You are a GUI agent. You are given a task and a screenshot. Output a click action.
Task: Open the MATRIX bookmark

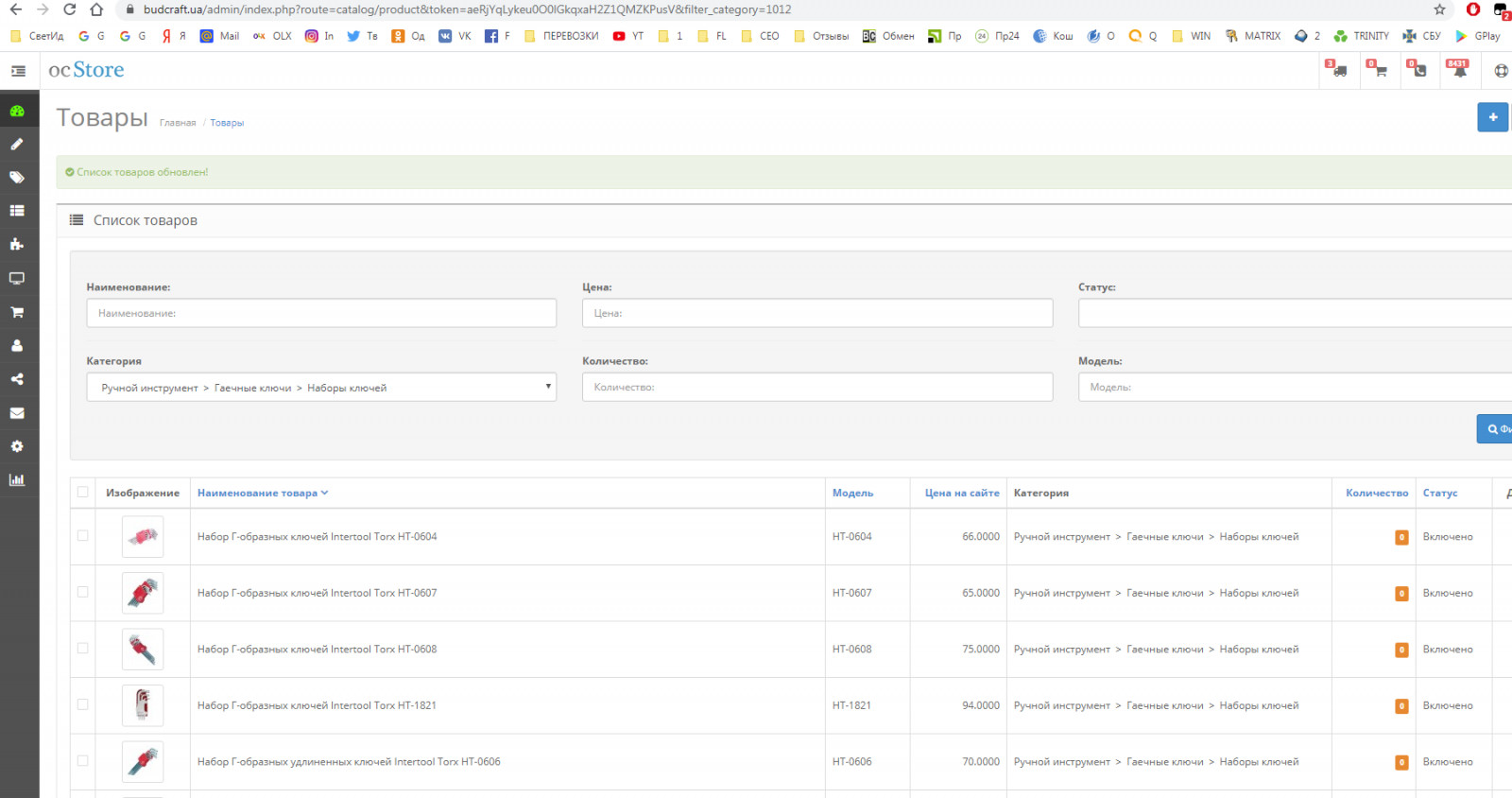click(1253, 36)
